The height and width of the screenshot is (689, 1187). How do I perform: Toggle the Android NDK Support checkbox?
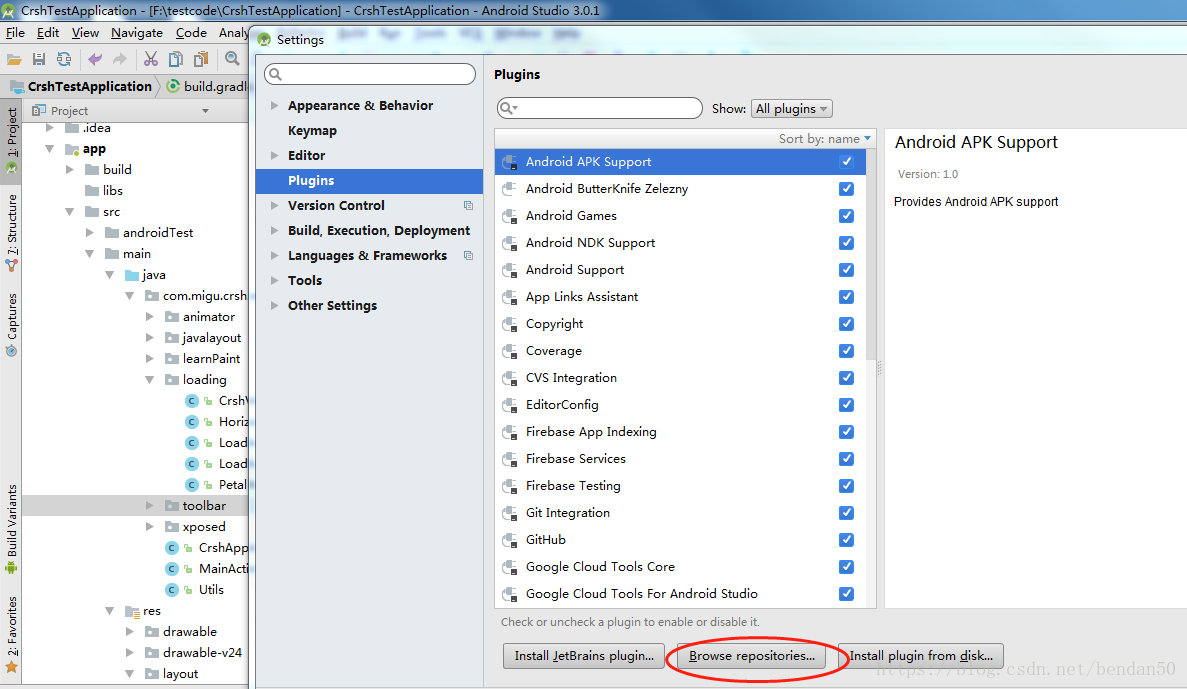click(x=846, y=243)
